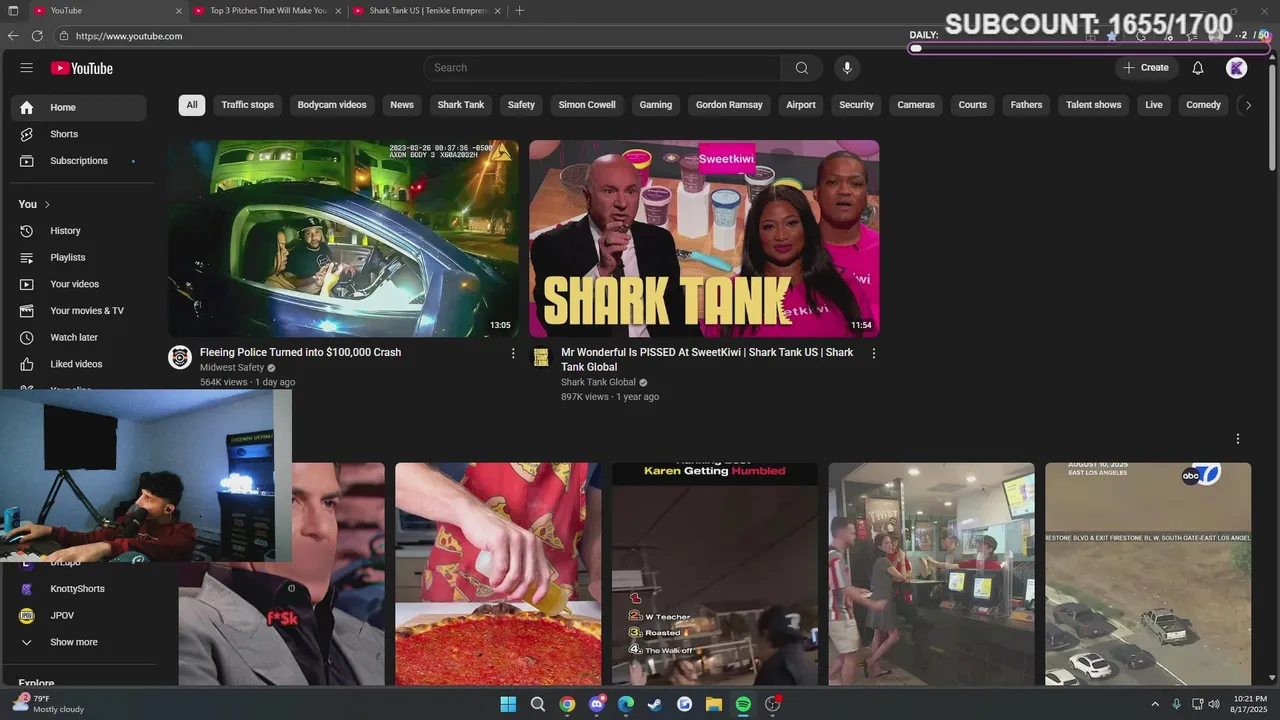Open the notifications bell
1280x720 pixels.
(x=1198, y=68)
